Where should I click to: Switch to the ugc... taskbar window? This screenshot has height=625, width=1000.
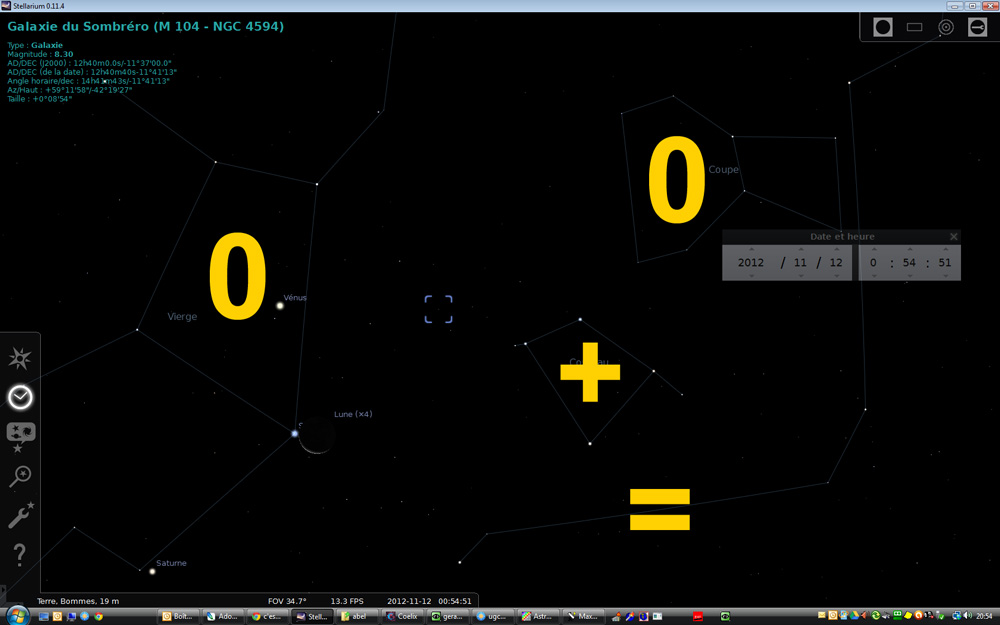coord(492,616)
